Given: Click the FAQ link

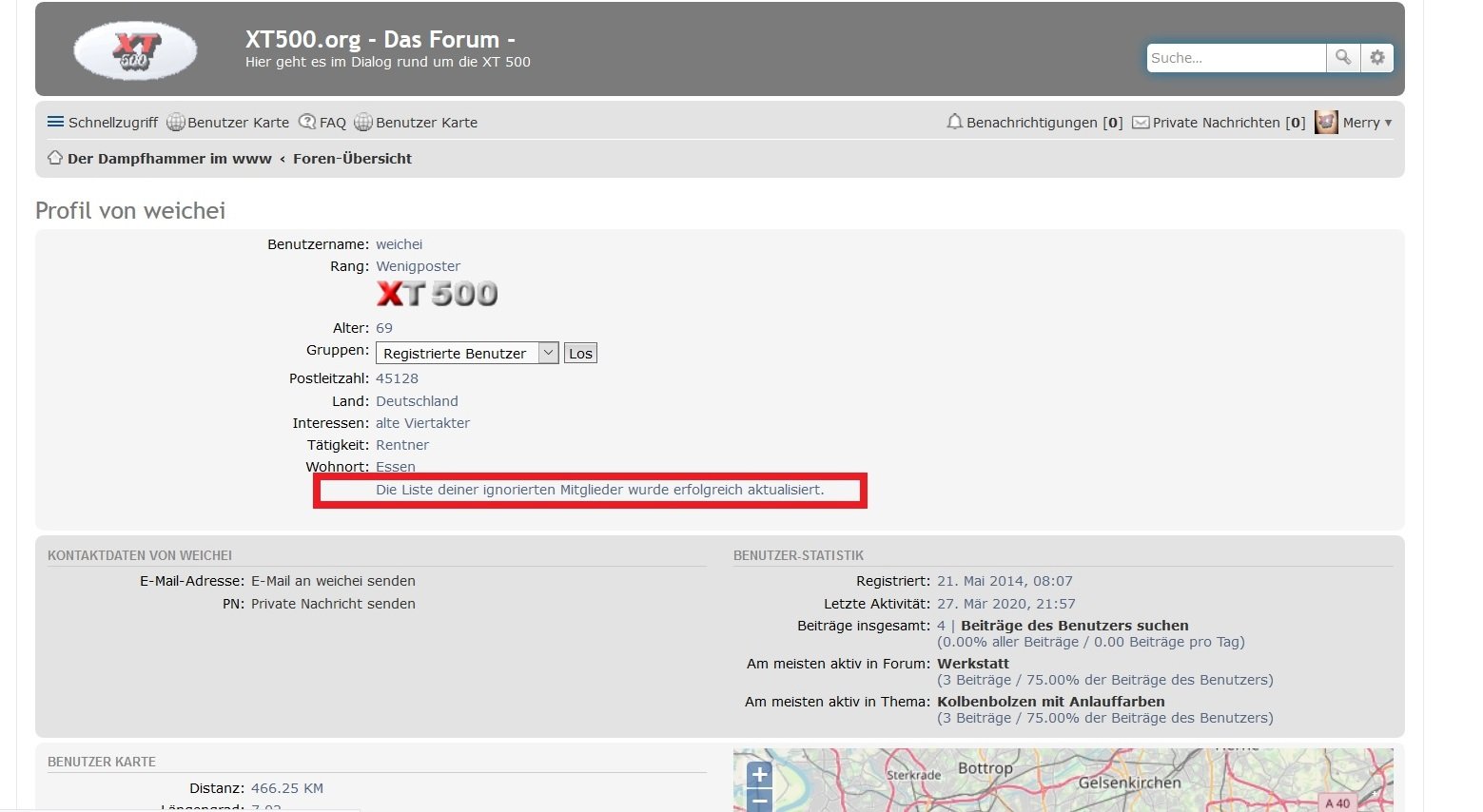Looking at the screenshot, I should (322, 123).
